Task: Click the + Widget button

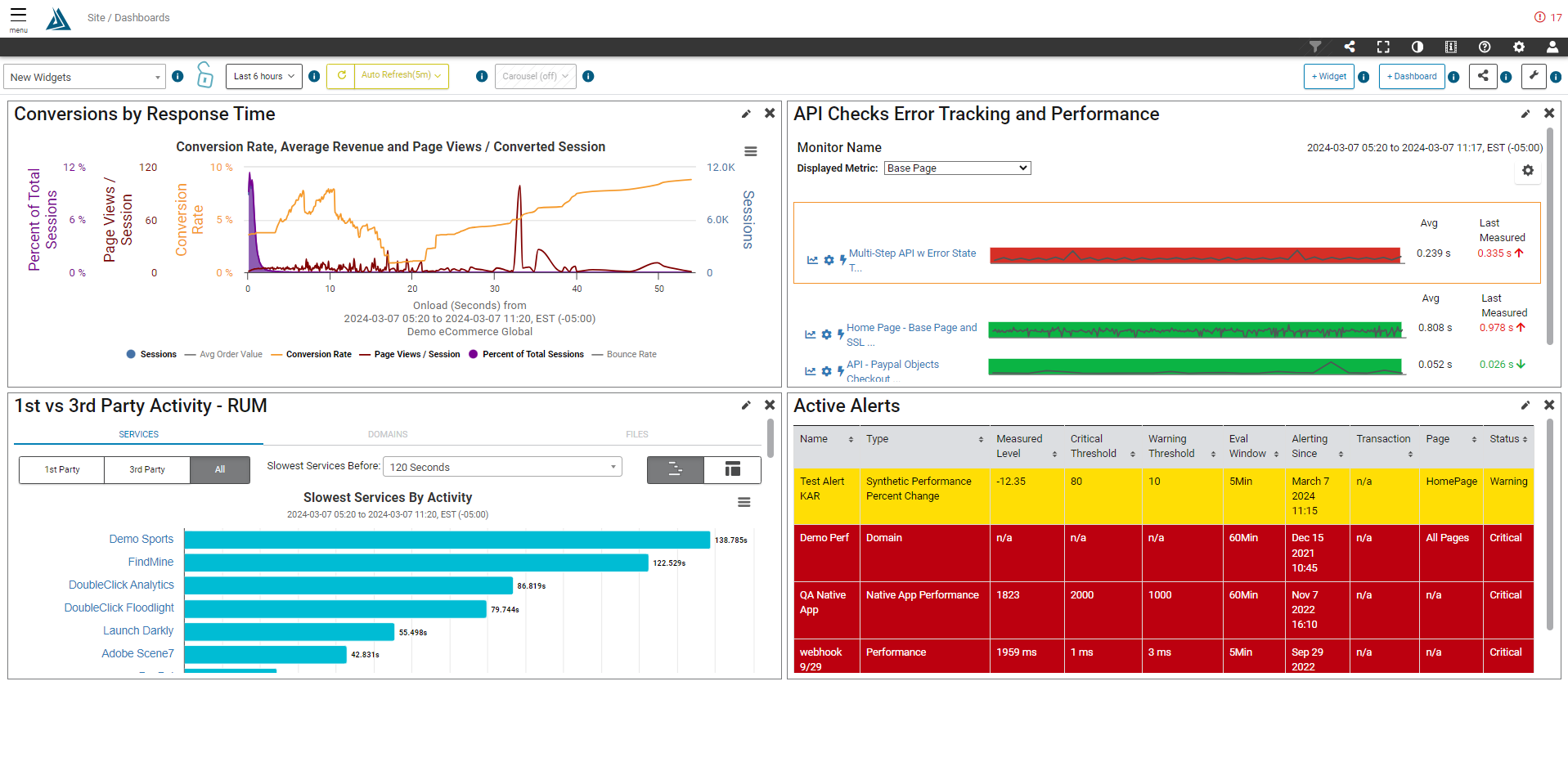Action: coord(1328,76)
